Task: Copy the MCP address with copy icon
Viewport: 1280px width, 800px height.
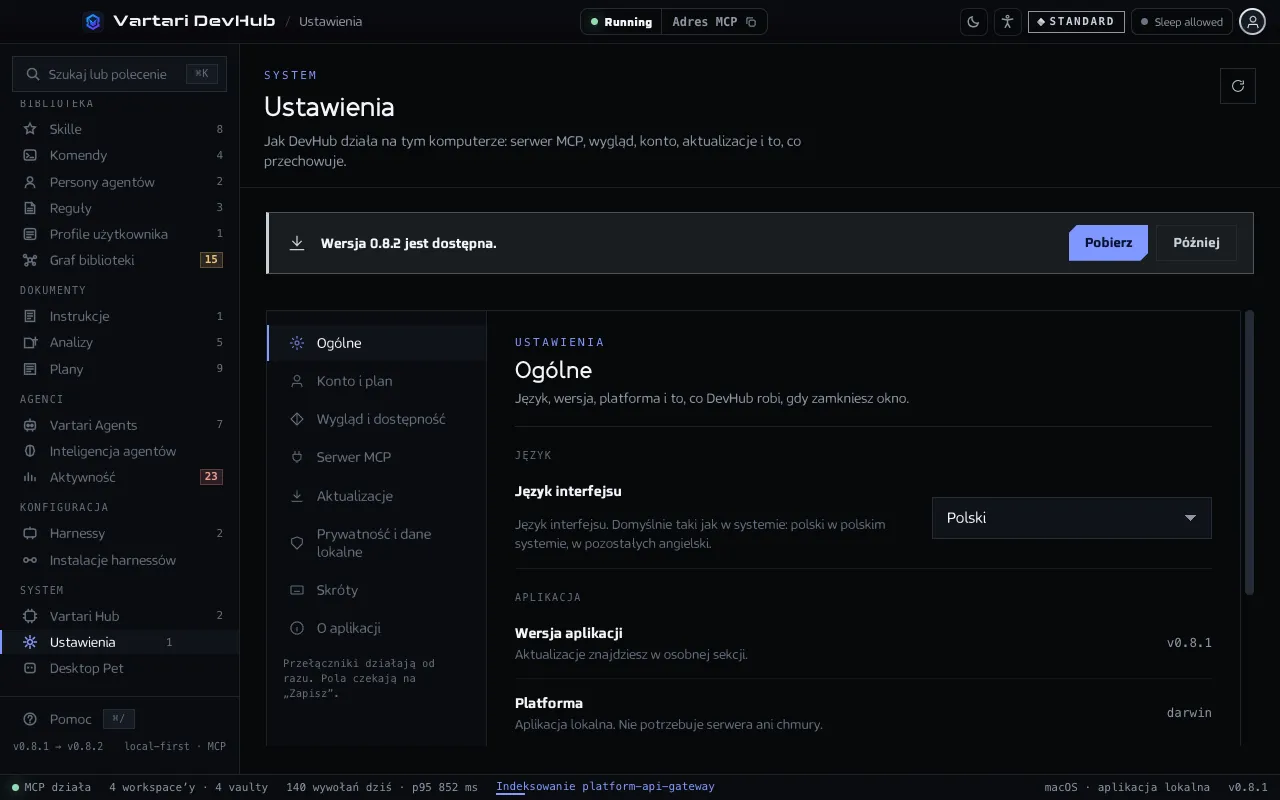Action: click(752, 22)
